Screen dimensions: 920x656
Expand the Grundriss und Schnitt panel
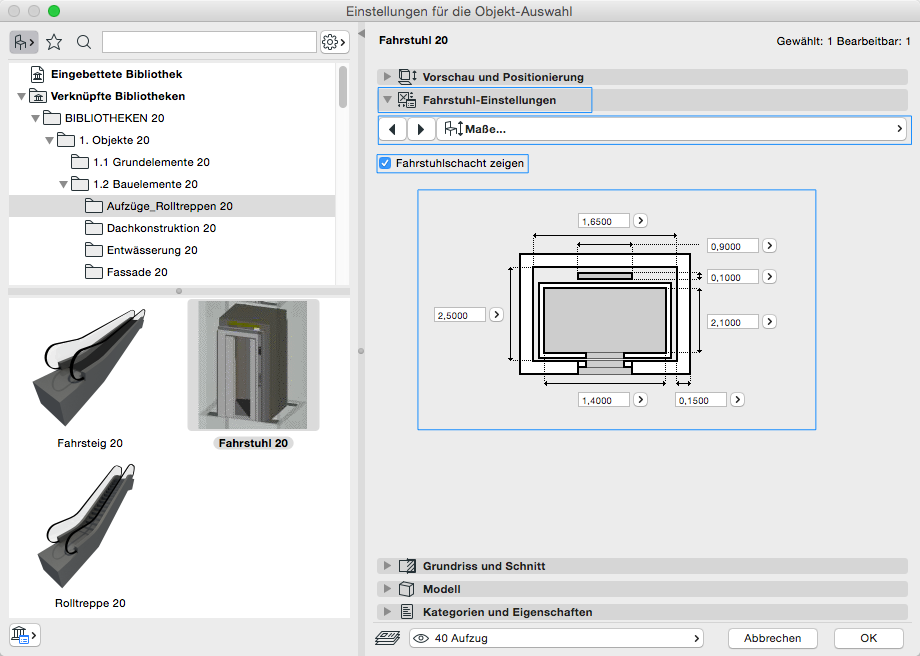387,566
